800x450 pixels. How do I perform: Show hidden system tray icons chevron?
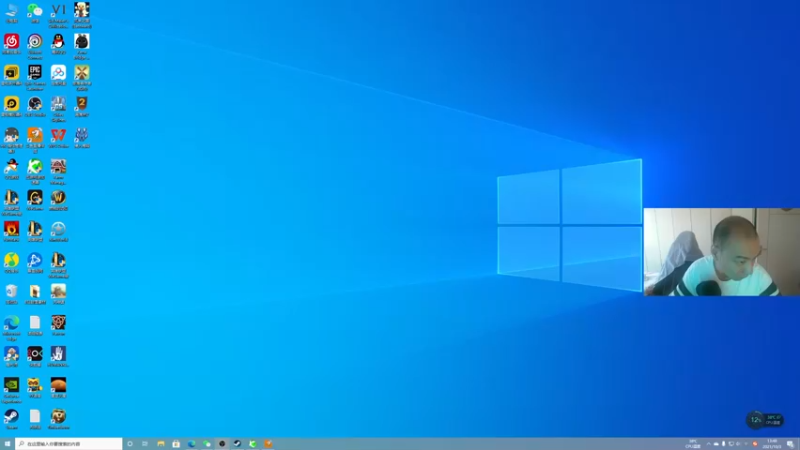coord(708,444)
